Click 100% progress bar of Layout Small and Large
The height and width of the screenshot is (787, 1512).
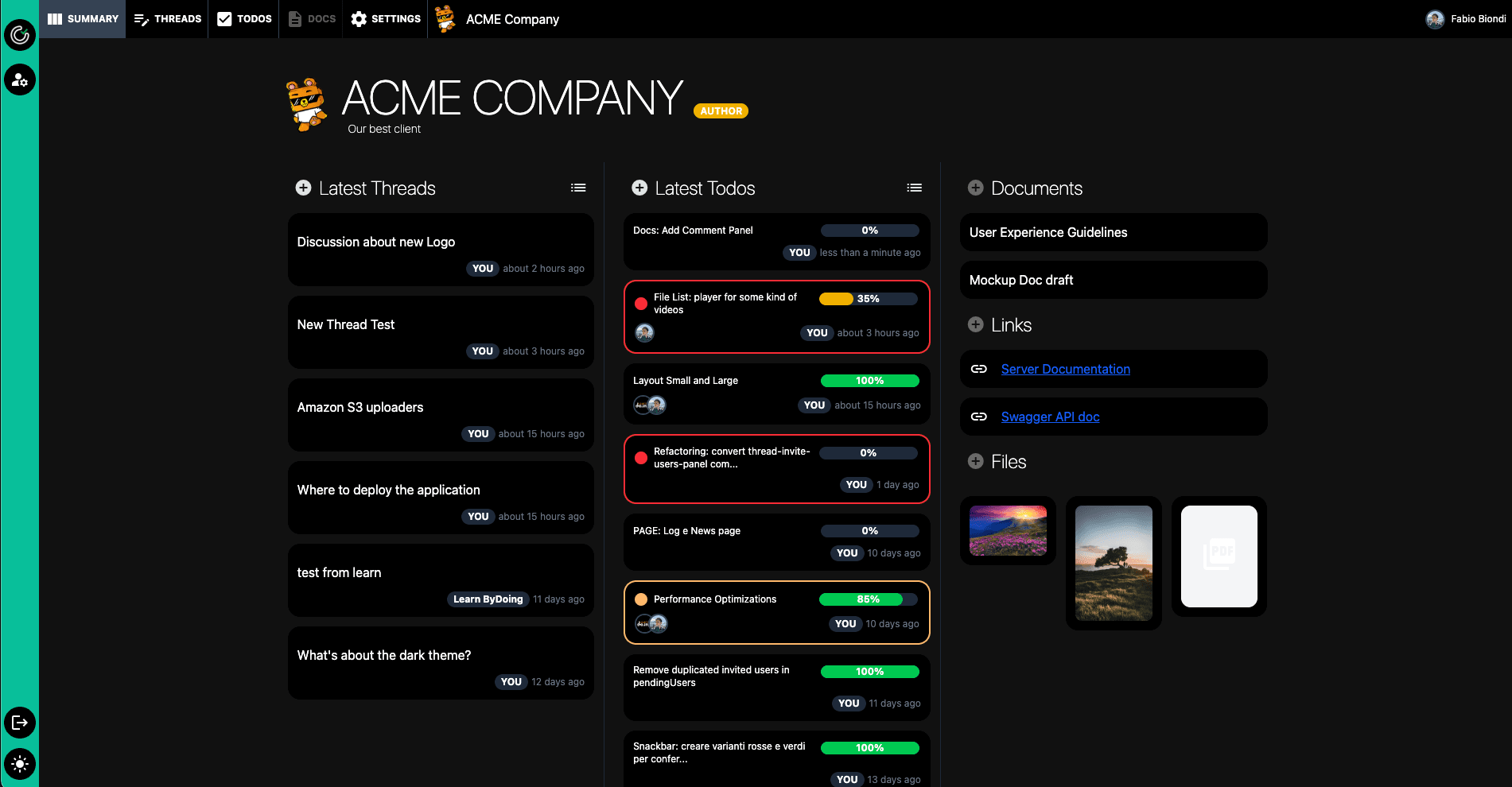tap(870, 381)
